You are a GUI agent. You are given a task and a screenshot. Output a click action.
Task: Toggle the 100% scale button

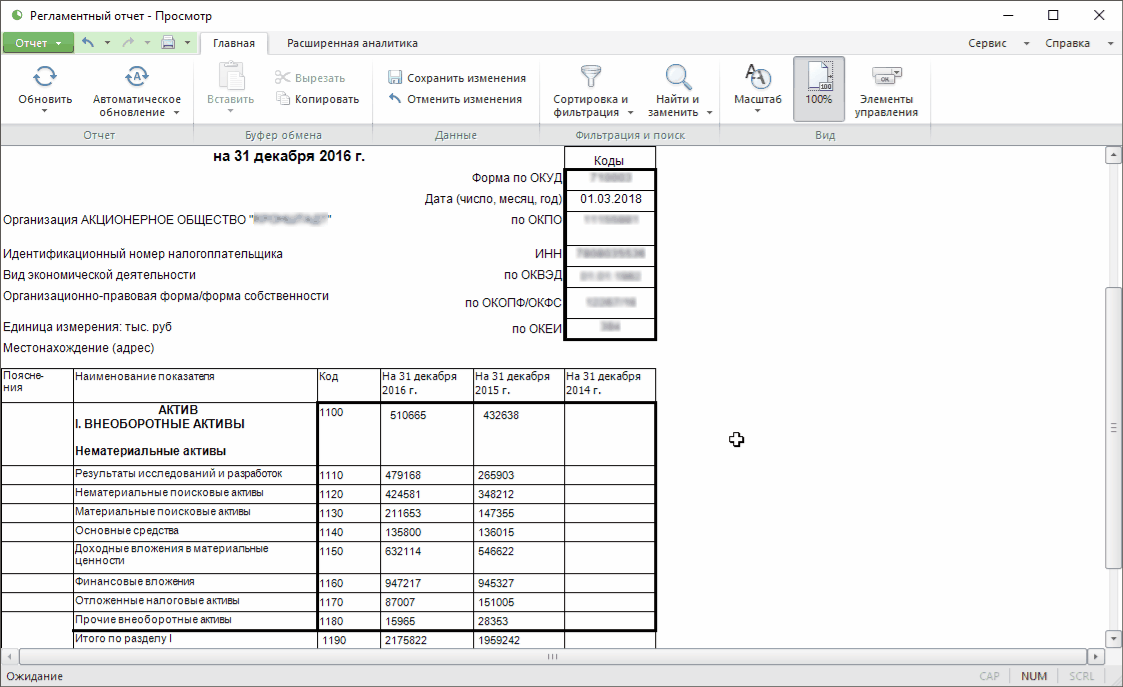[819, 89]
